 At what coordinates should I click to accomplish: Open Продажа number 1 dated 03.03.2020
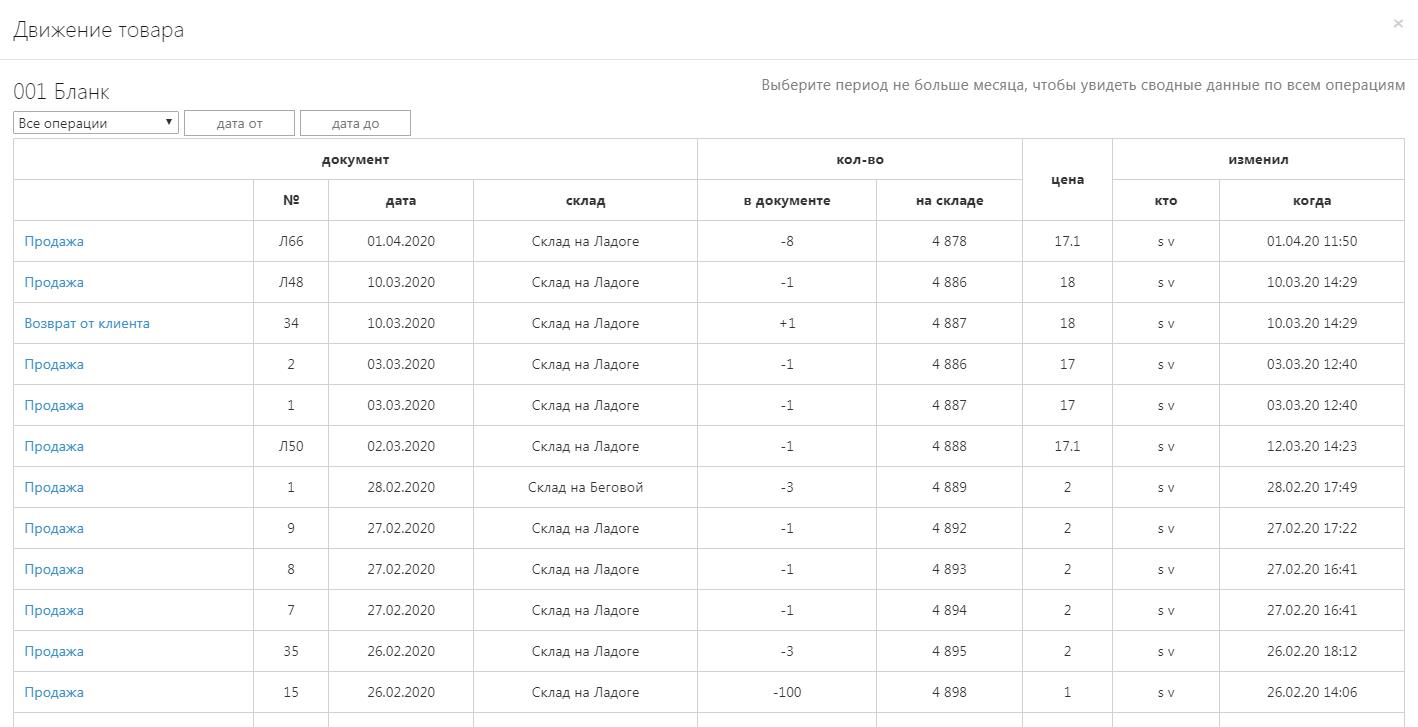tap(54, 405)
